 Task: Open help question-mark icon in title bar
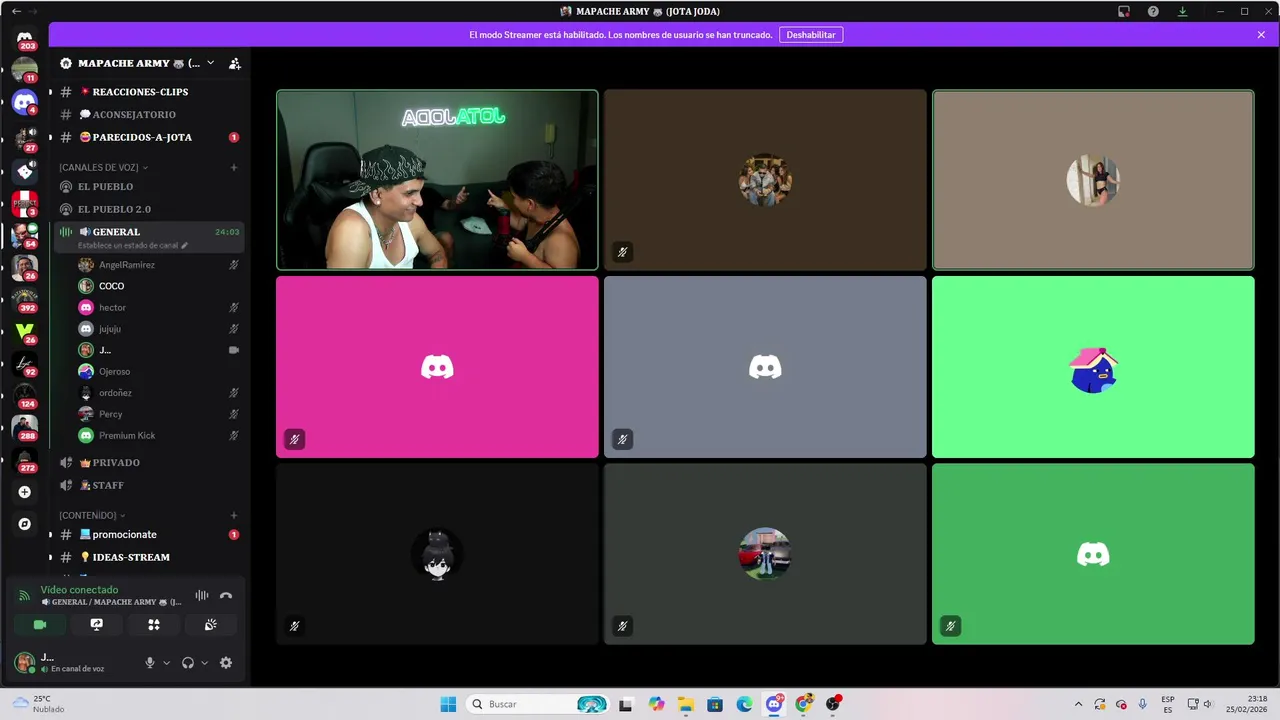coord(1153,11)
